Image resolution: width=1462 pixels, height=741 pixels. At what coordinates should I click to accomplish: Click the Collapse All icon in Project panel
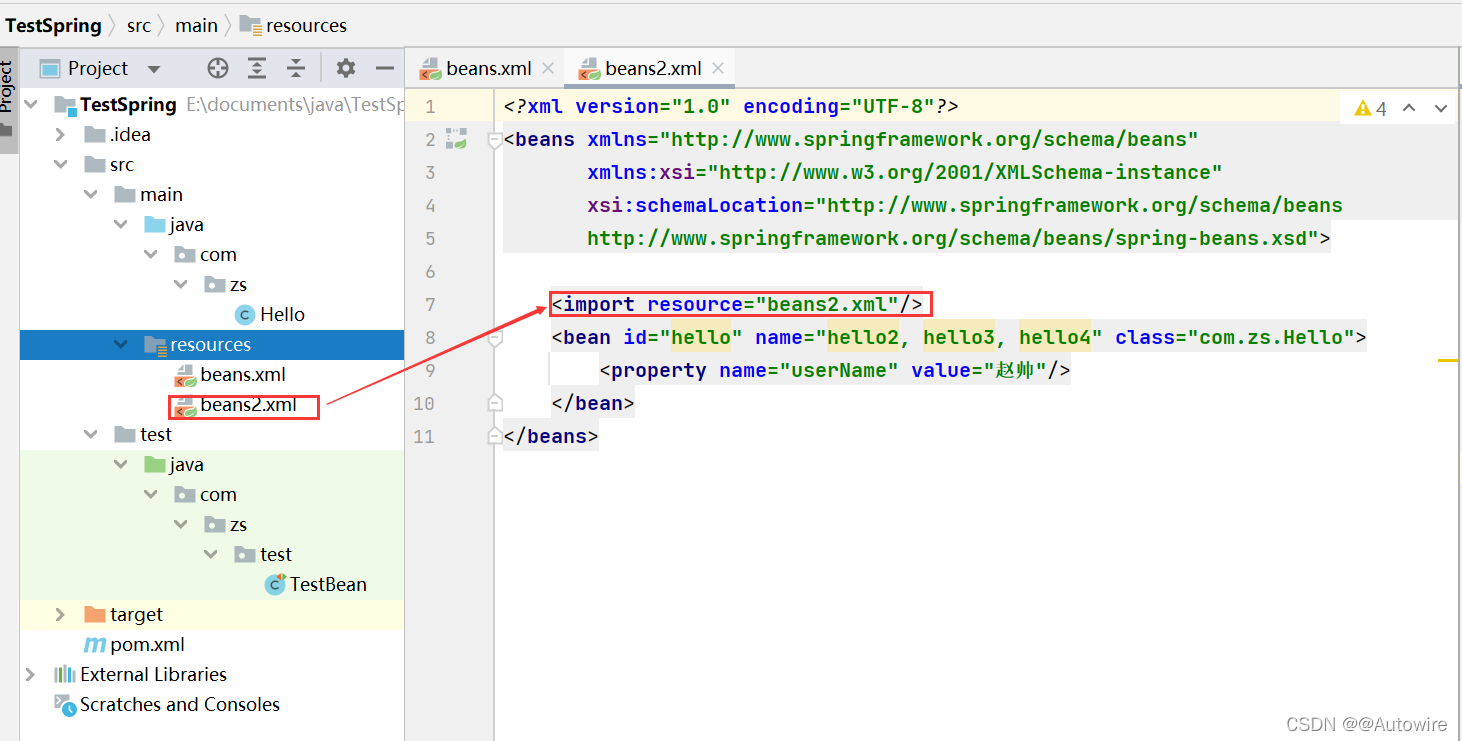[296, 68]
